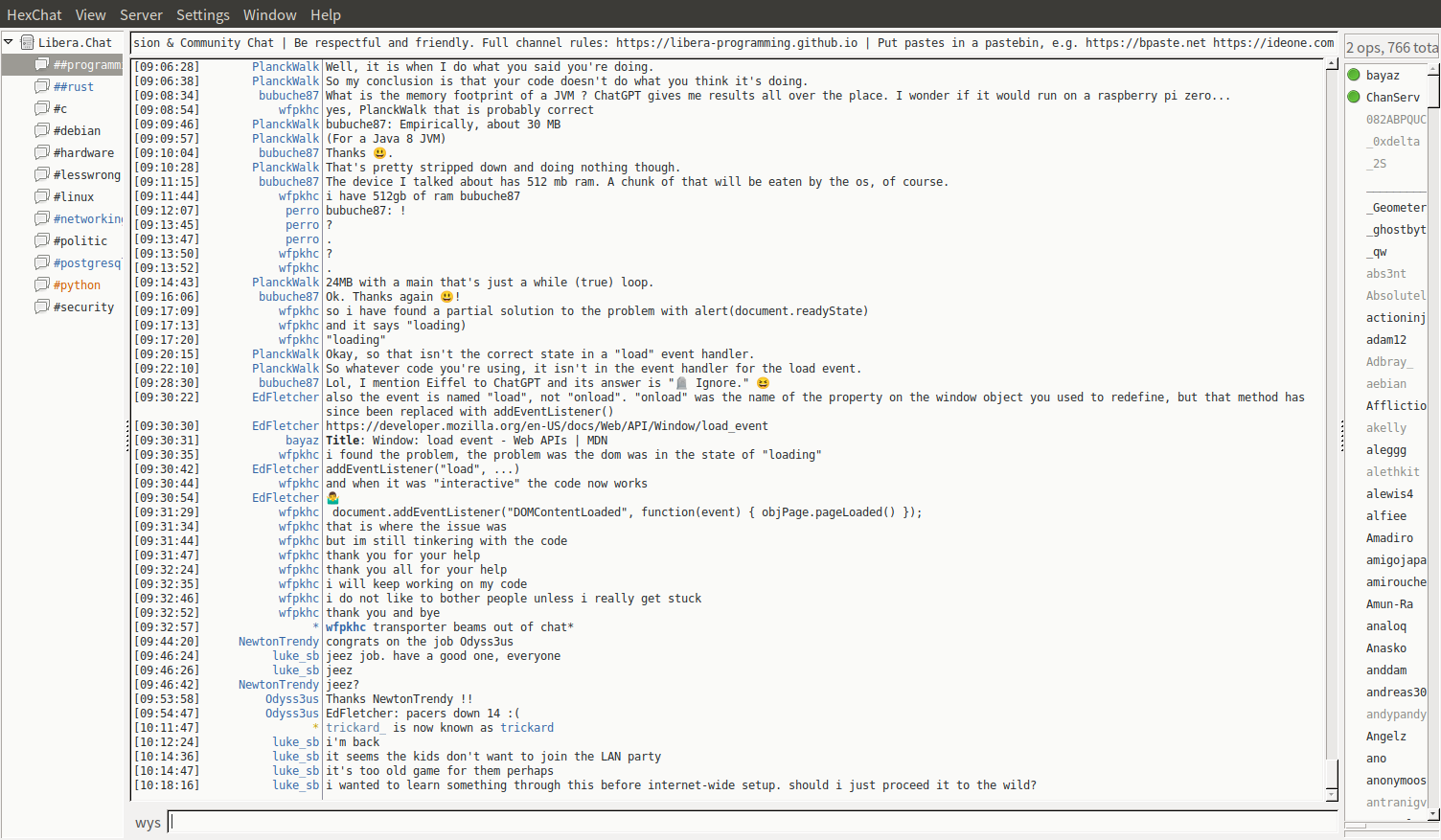Open the Settings menu
This screenshot has height=840, width=1441.
[202, 14]
